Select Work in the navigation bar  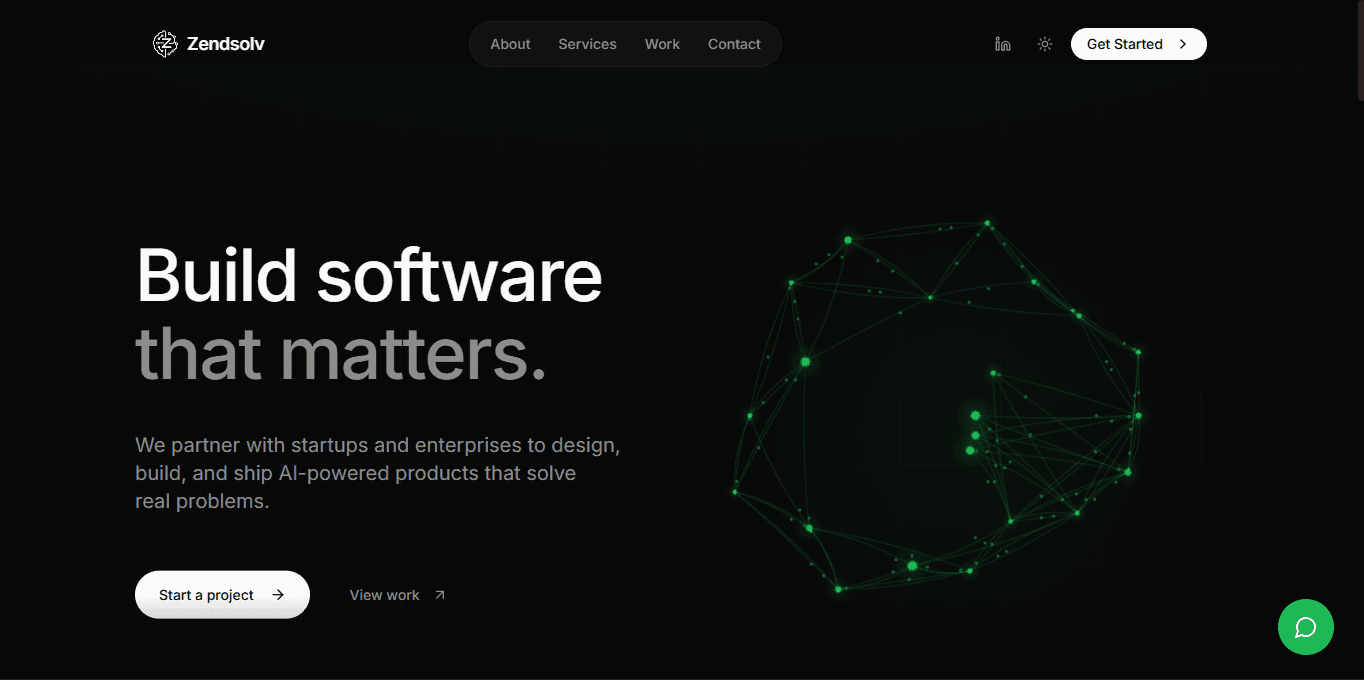[662, 44]
